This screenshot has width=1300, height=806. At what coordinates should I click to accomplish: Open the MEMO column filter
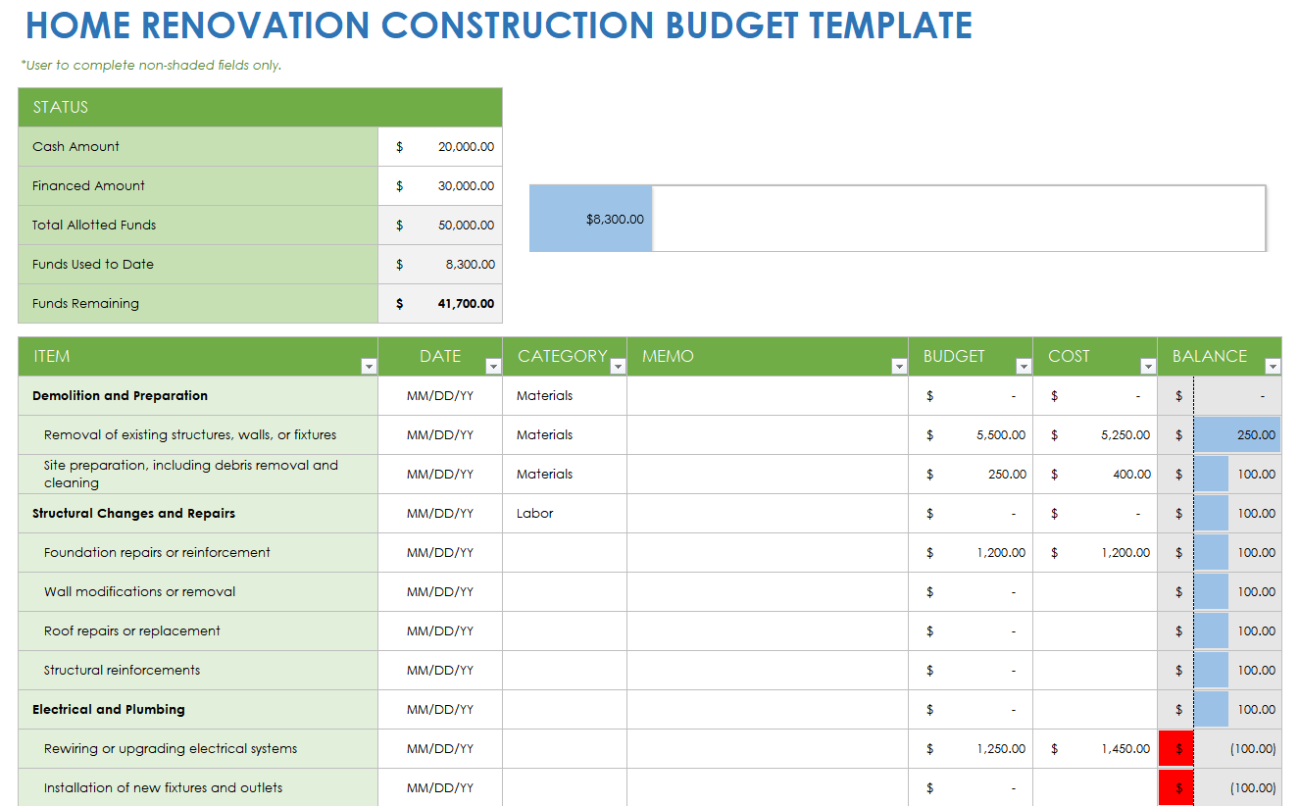click(897, 366)
